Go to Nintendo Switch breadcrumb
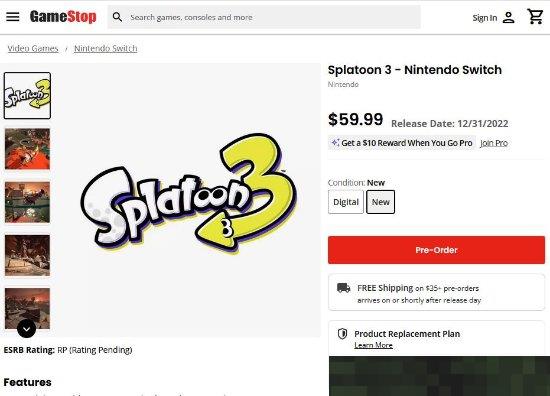 coord(106,48)
